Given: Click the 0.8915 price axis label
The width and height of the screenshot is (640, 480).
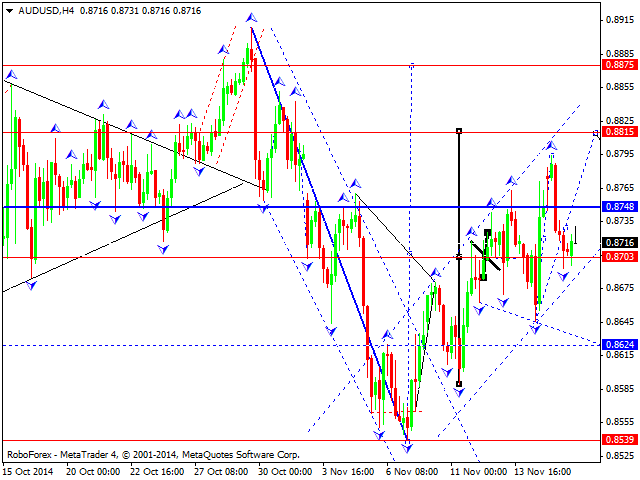Looking at the screenshot, I should click(x=620, y=19).
